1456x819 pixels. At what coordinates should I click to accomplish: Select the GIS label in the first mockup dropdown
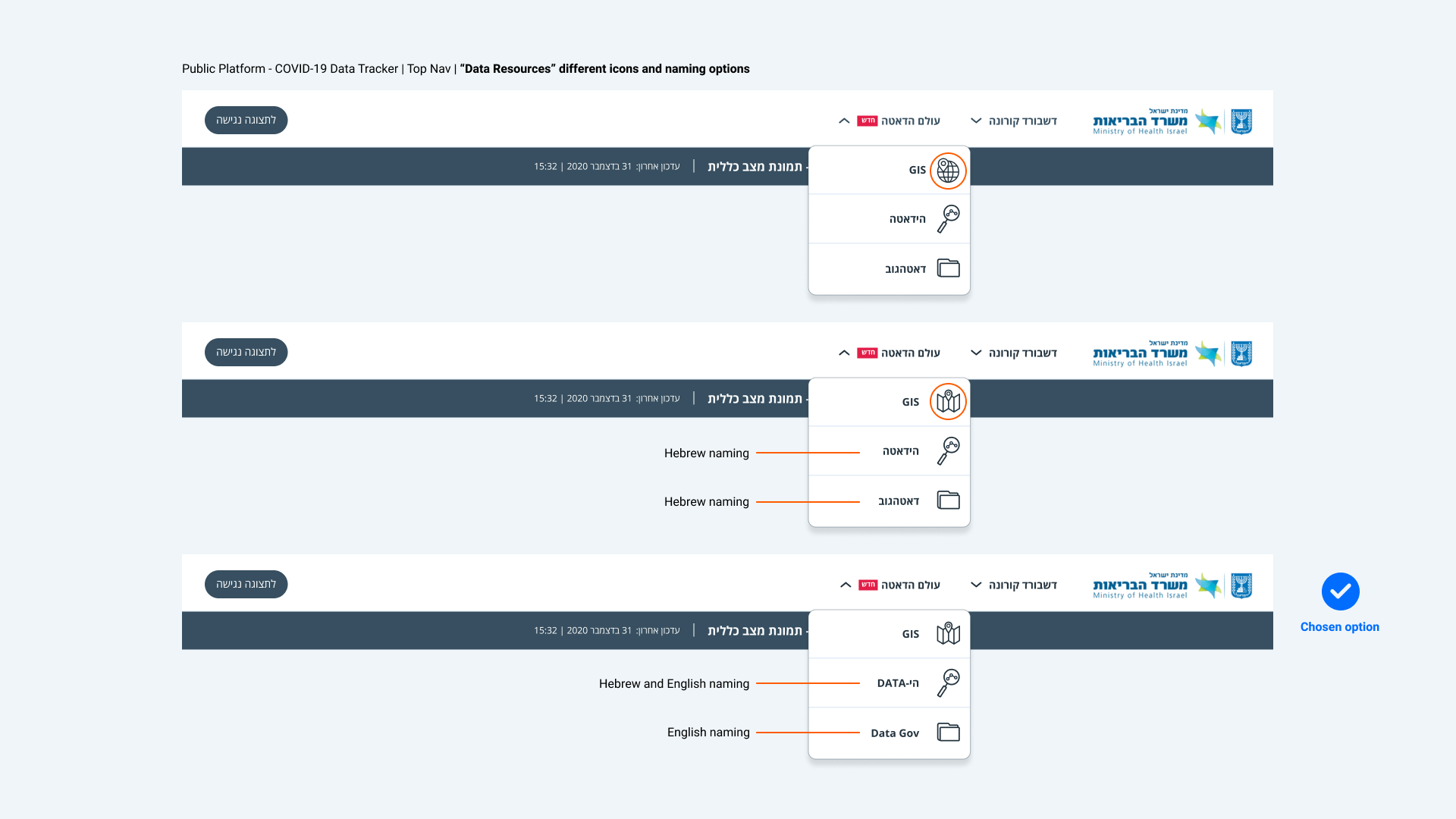point(917,171)
